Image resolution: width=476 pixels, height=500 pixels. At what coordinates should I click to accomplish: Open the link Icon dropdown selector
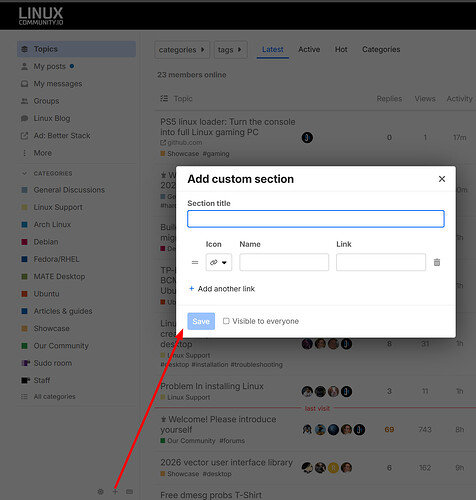click(219, 262)
